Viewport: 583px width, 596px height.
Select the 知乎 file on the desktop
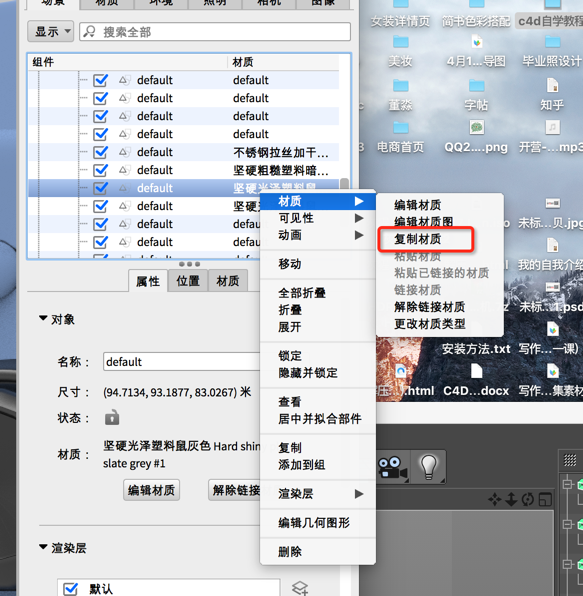pyautogui.click(x=552, y=95)
